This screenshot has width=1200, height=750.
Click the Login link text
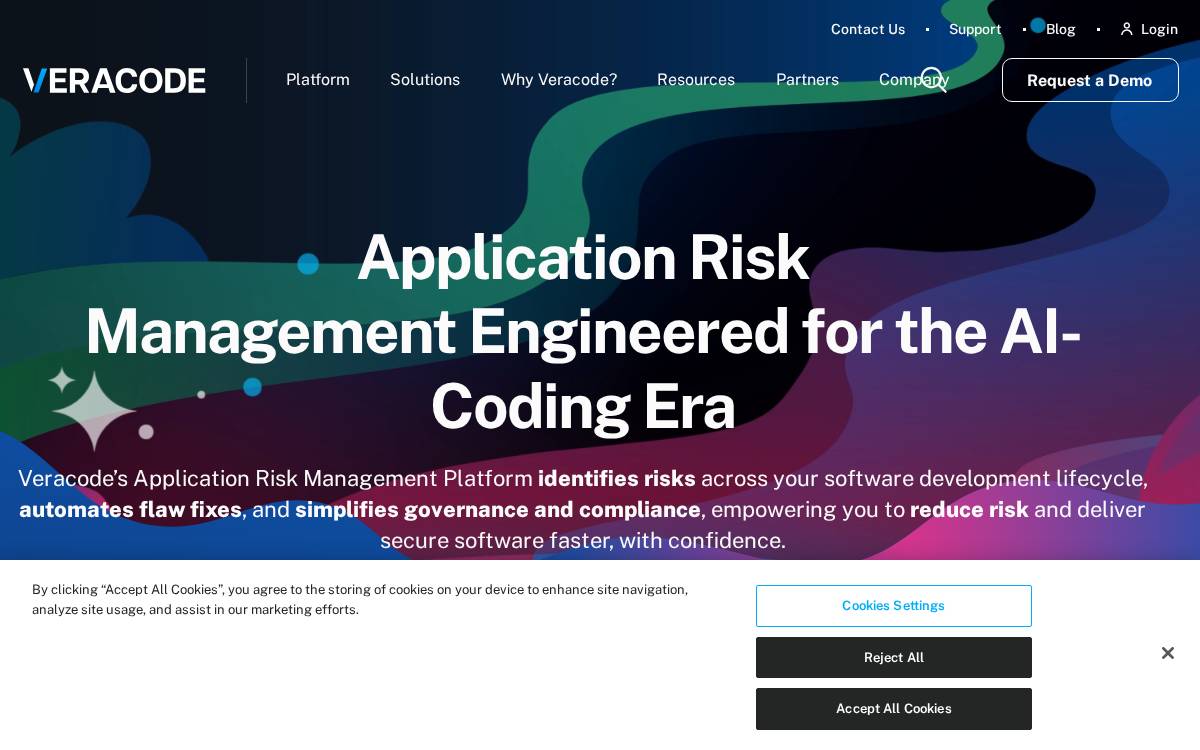(1159, 29)
